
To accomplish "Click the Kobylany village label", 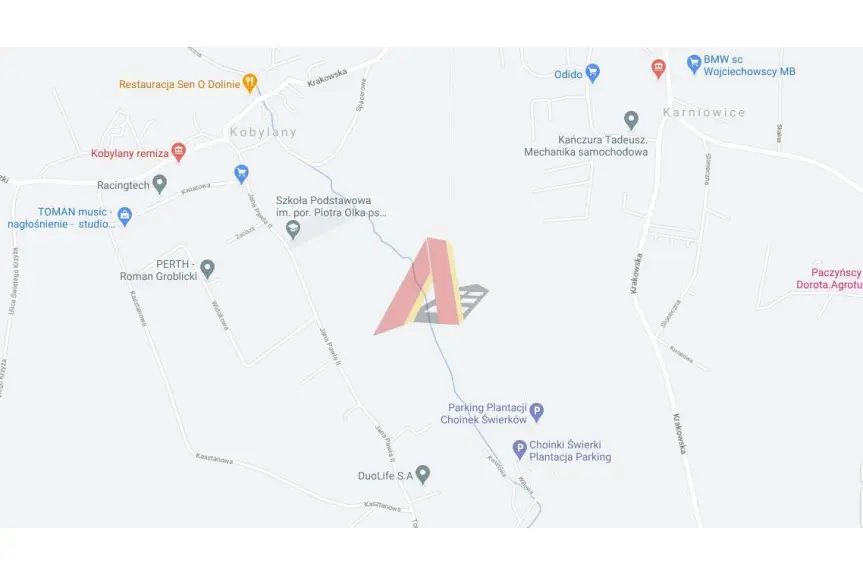I will [263, 132].
